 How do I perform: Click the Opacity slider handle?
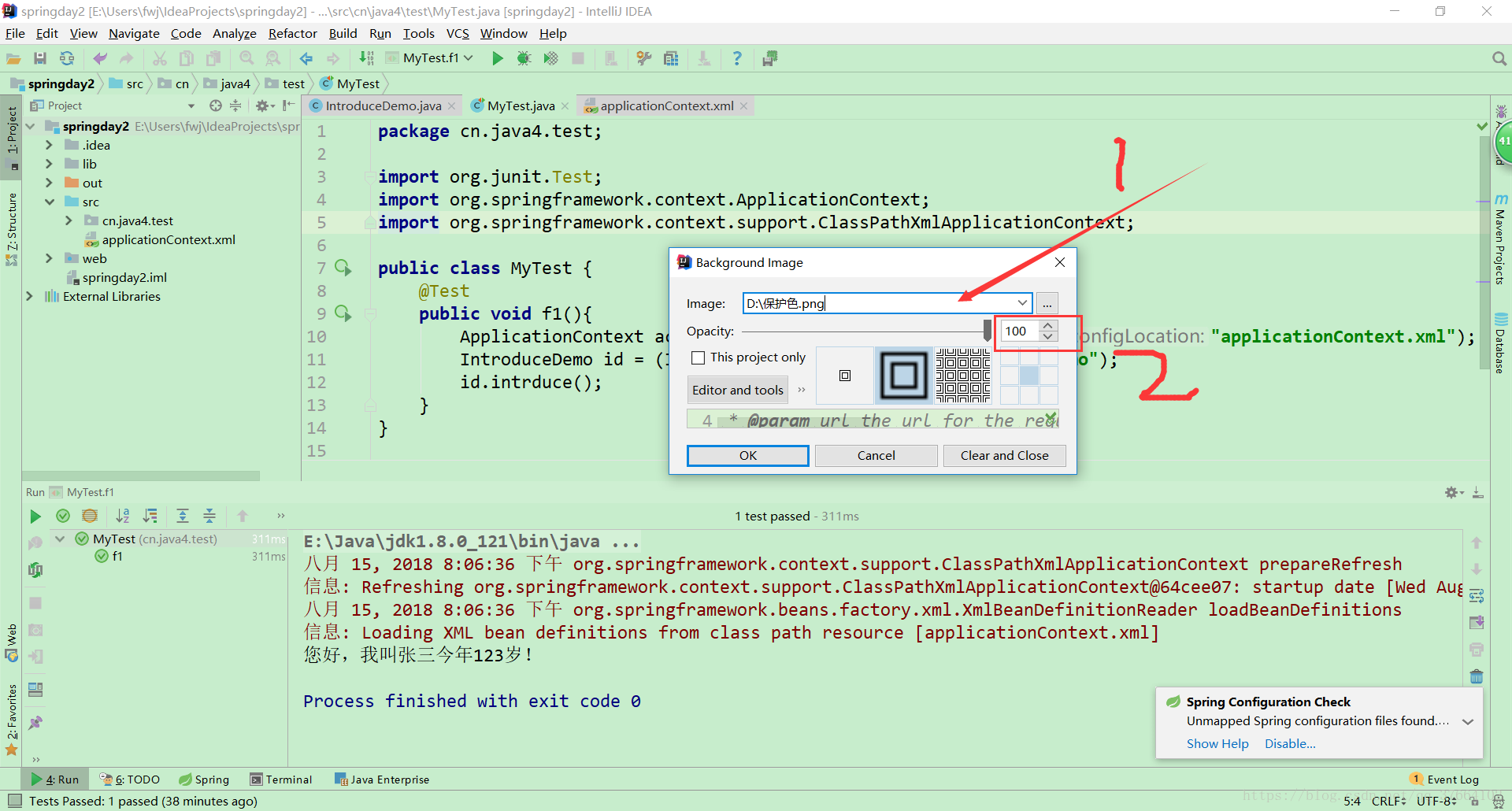(988, 331)
